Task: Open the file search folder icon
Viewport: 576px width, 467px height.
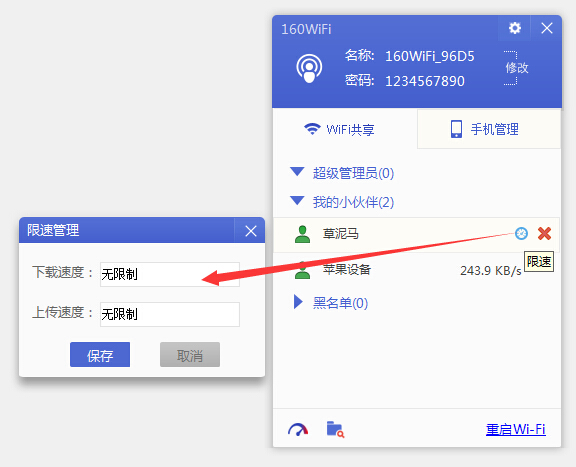Action: point(335,429)
